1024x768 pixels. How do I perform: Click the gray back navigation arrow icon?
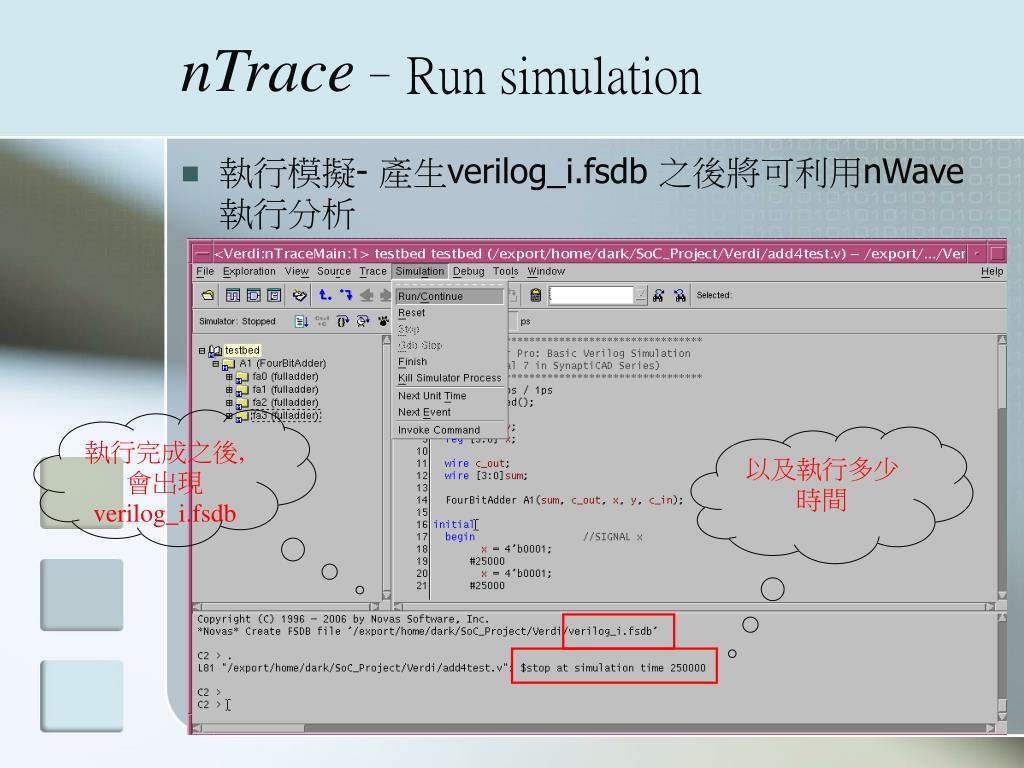[x=366, y=295]
